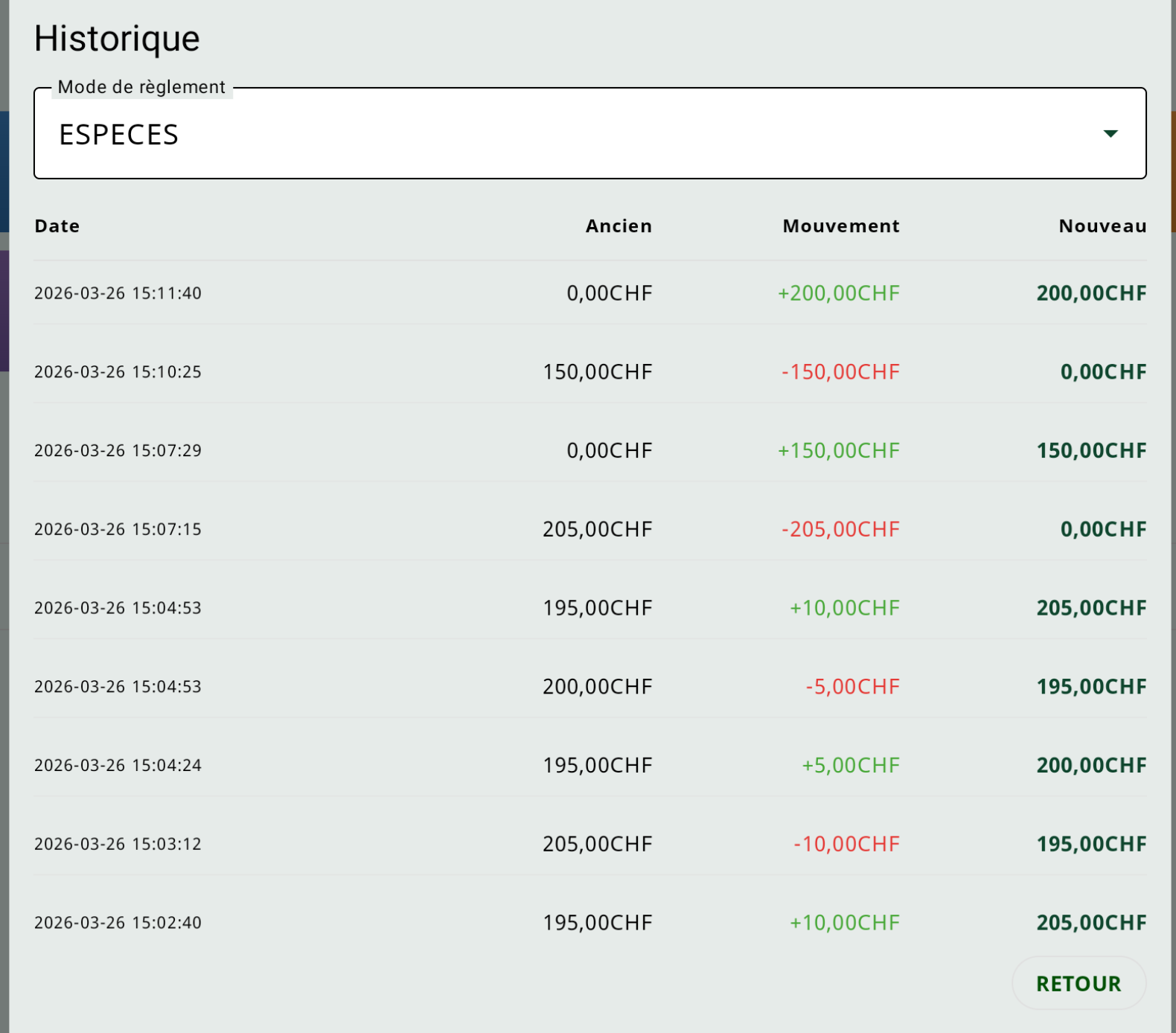
Task: Select the entry dated 2026-03-26 15:02:40
Action: pyautogui.click(x=118, y=923)
